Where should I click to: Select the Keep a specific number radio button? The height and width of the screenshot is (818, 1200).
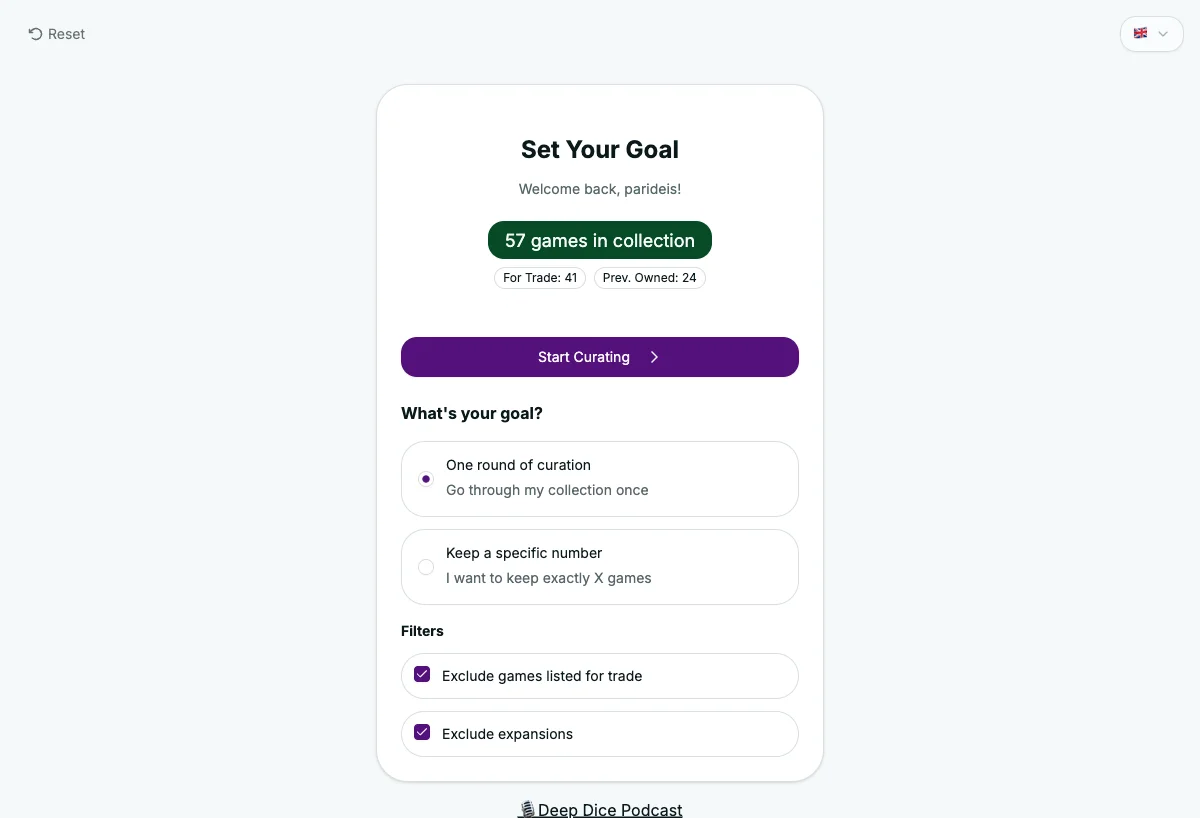(426, 566)
